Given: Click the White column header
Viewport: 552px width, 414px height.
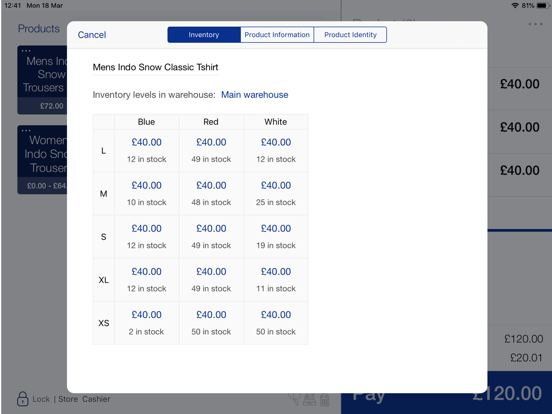Looking at the screenshot, I should click(276, 122).
